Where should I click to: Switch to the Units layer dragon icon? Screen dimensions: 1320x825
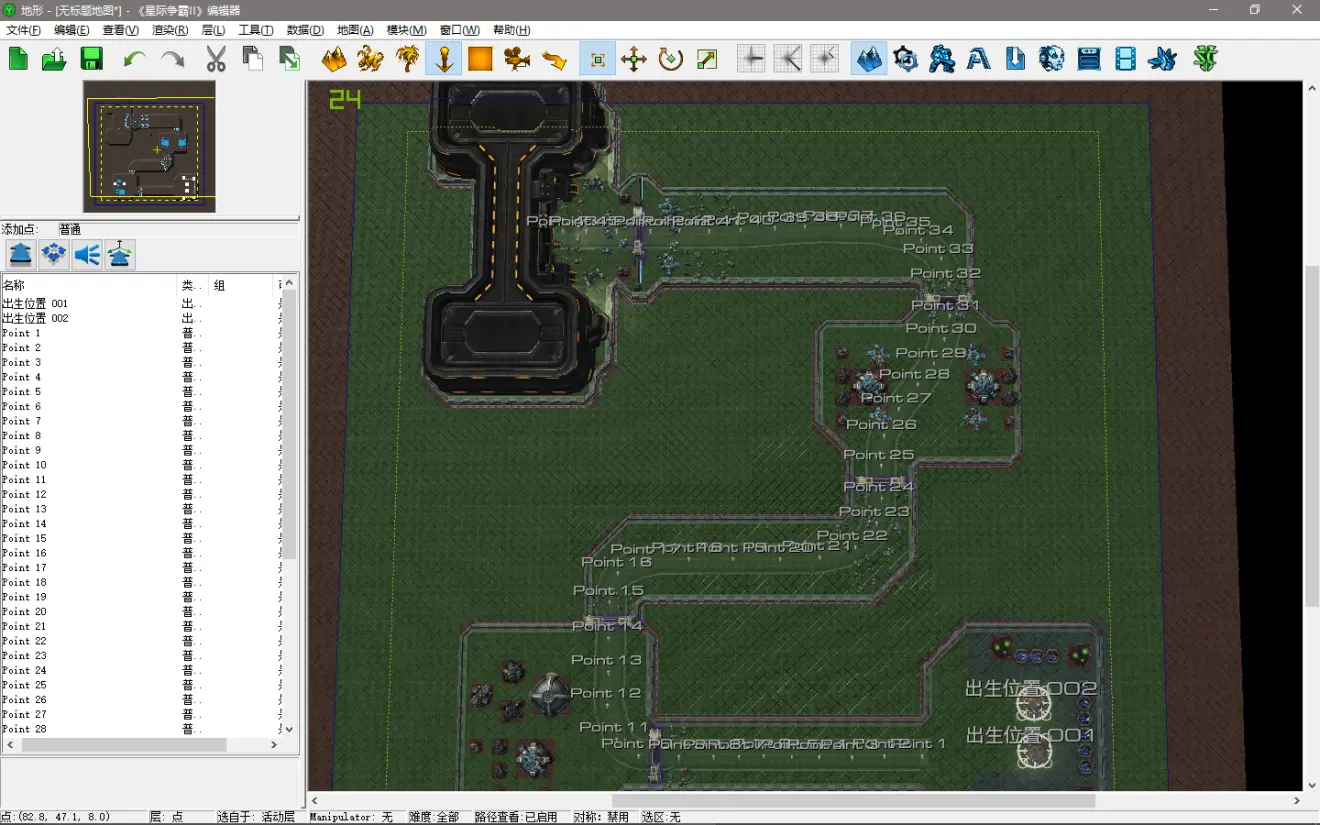point(370,59)
